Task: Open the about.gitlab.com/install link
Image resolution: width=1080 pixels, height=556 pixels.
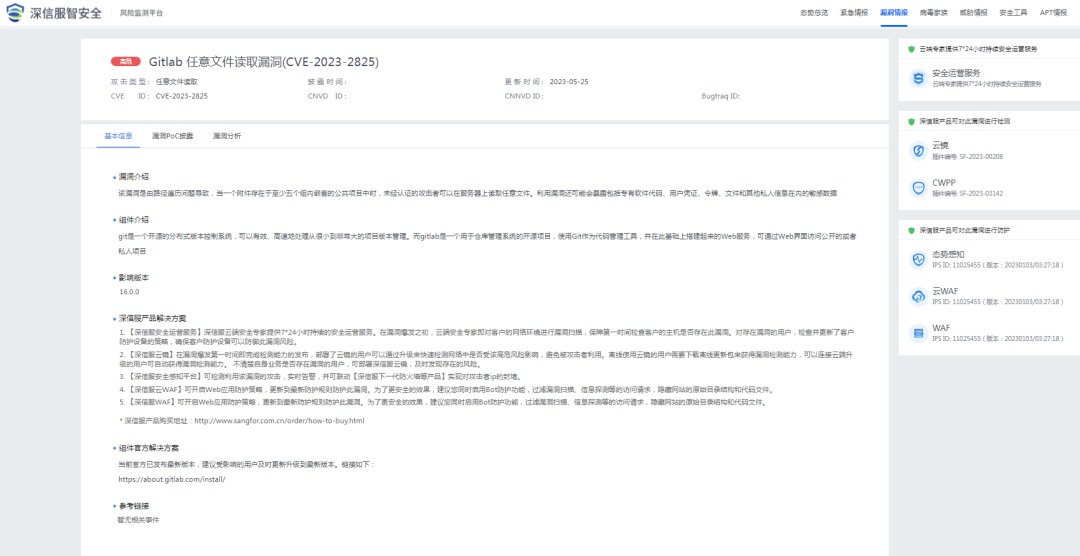Action: tap(172, 478)
